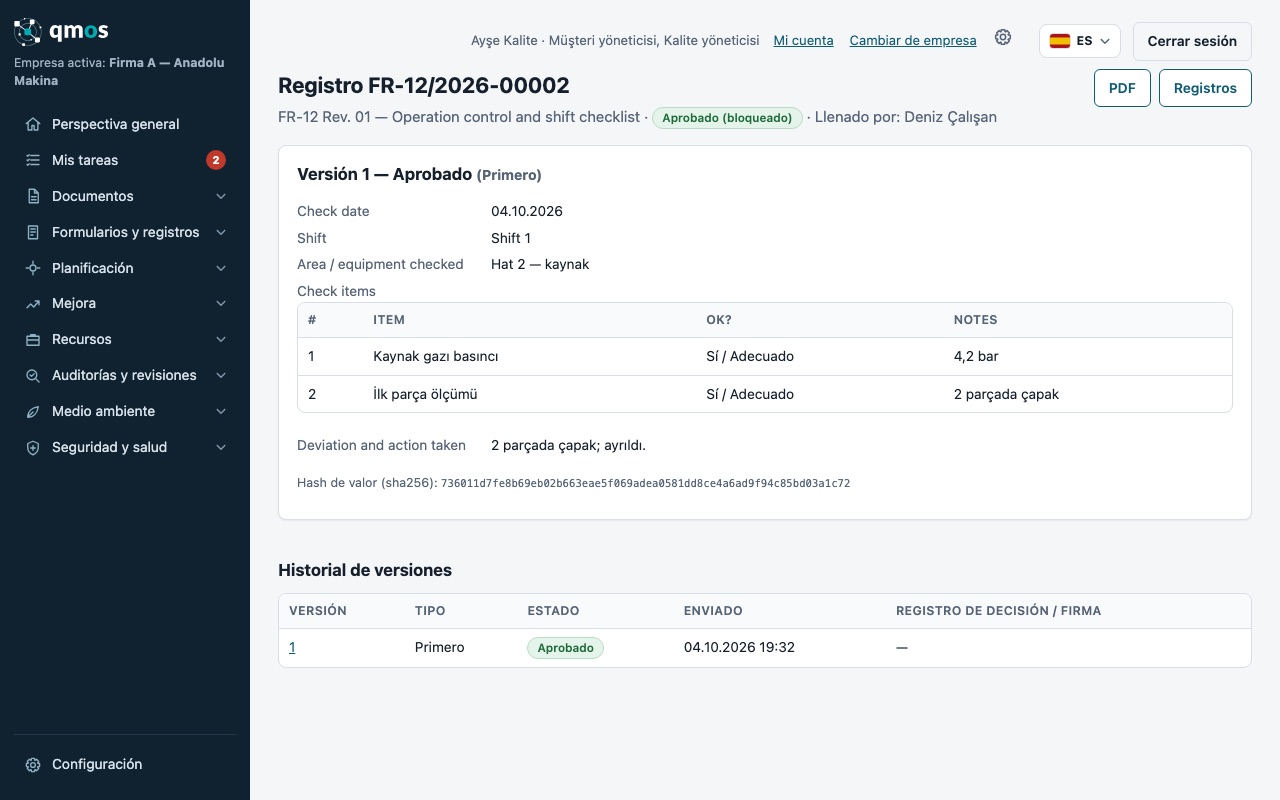Expand the Medio ambiente chevron
The height and width of the screenshot is (800, 1280).
[x=221, y=411]
